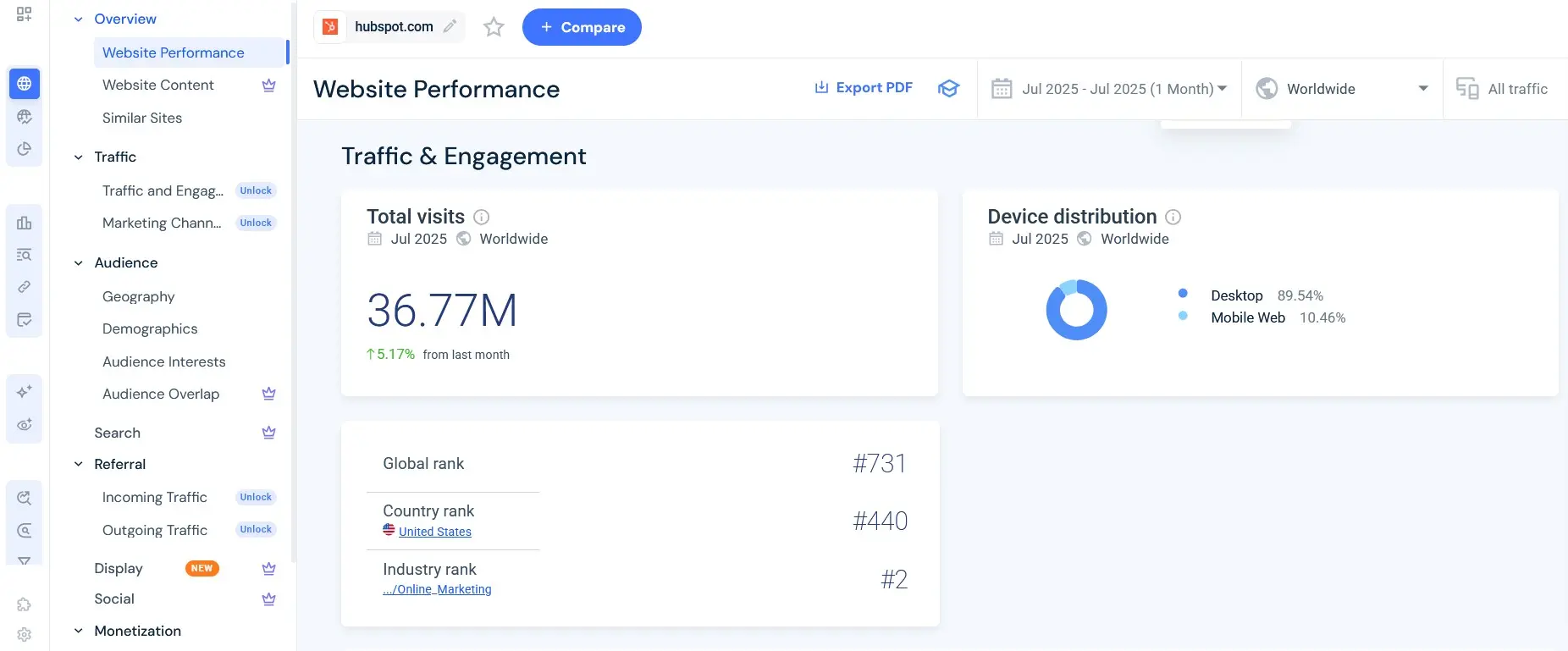The width and height of the screenshot is (1568, 651).
Task: Click the crown icon next to Website Content
Action: pos(268,86)
